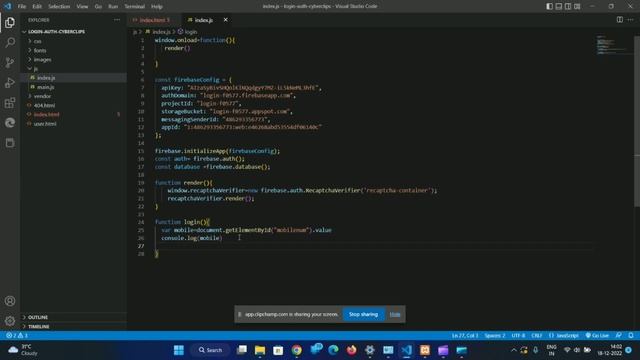
Task: Change indentation via Spaces: 2
Action: [x=495, y=336]
